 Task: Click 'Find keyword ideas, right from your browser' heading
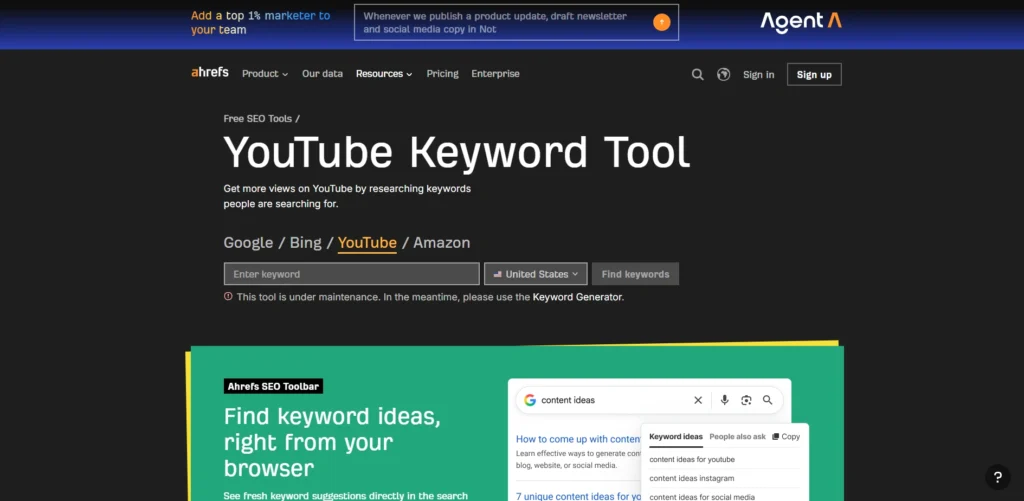coord(332,442)
